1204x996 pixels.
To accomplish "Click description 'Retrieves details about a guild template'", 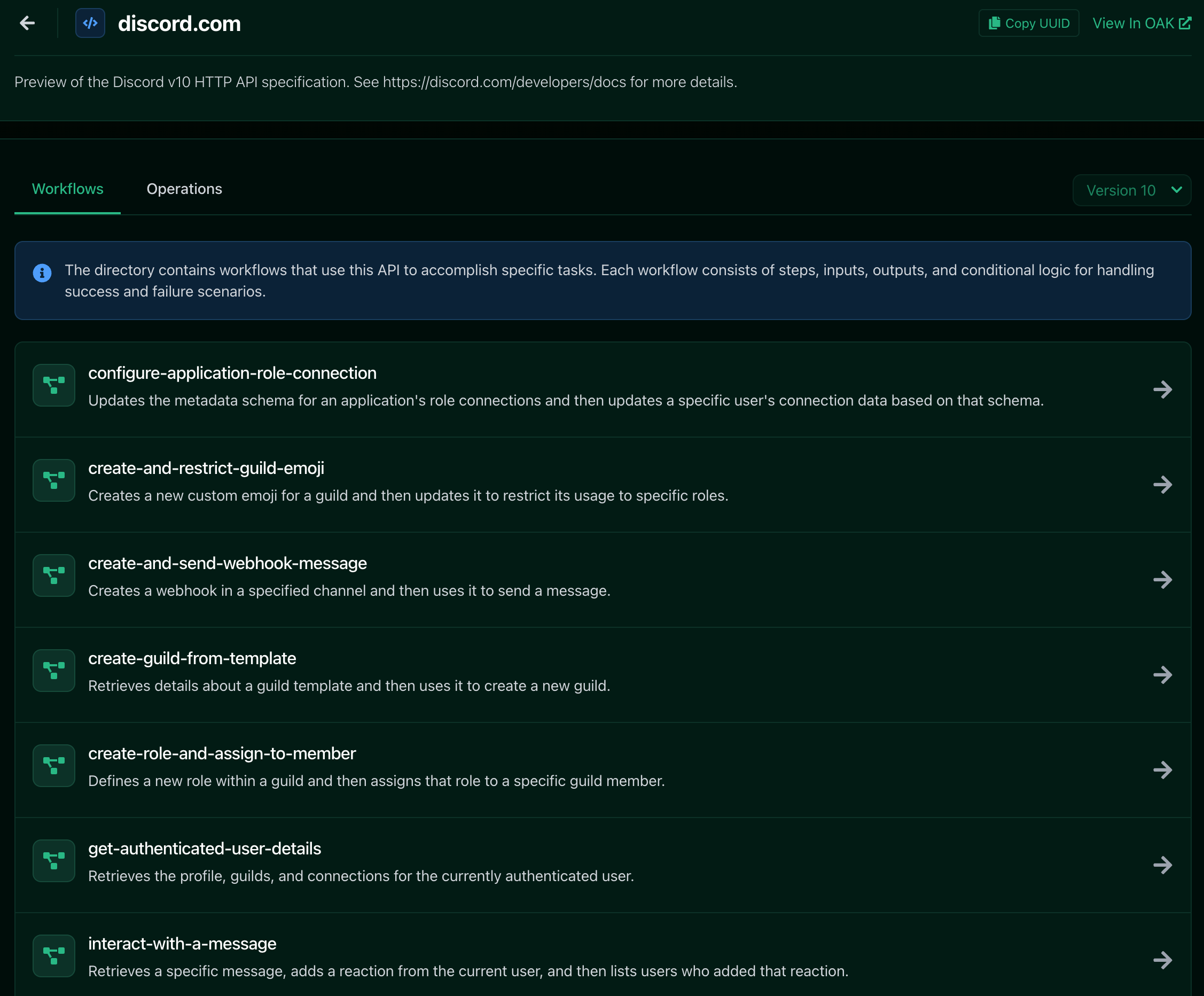I will click(x=349, y=687).
